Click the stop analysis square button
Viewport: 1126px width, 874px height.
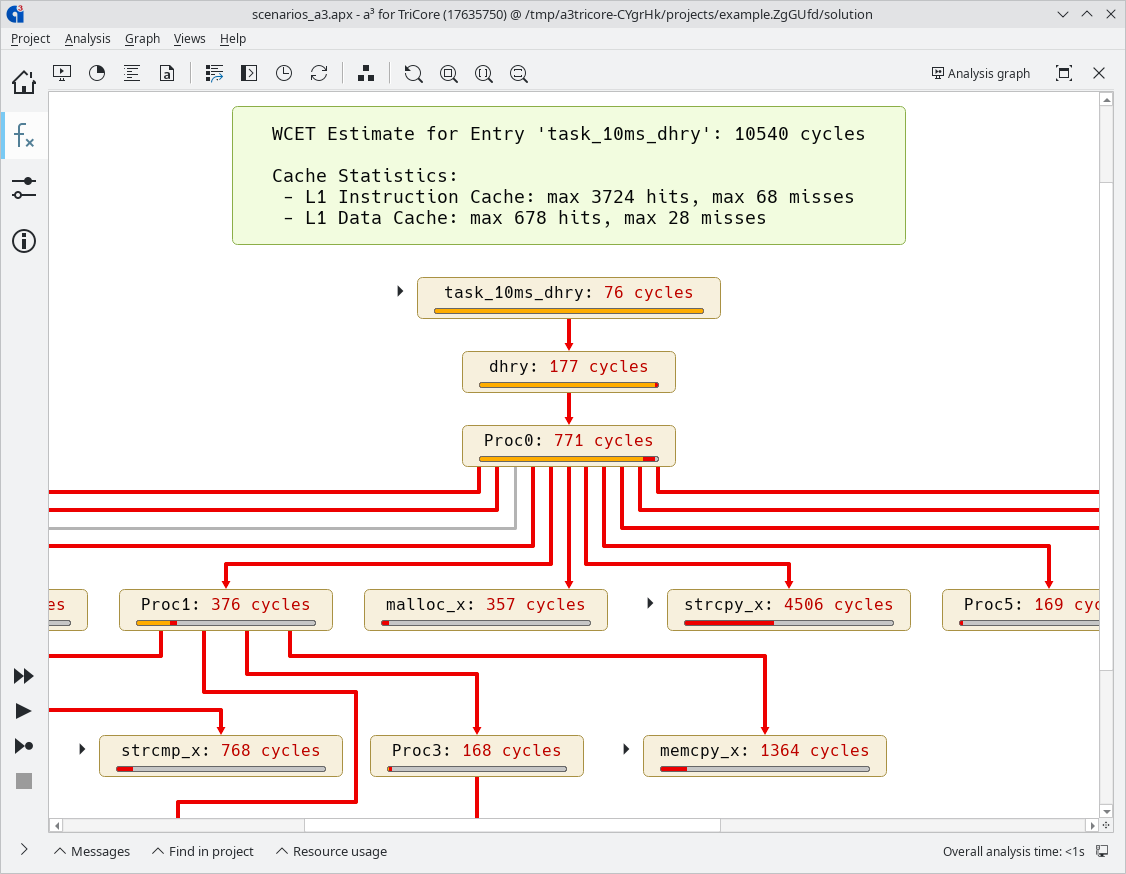(24, 781)
